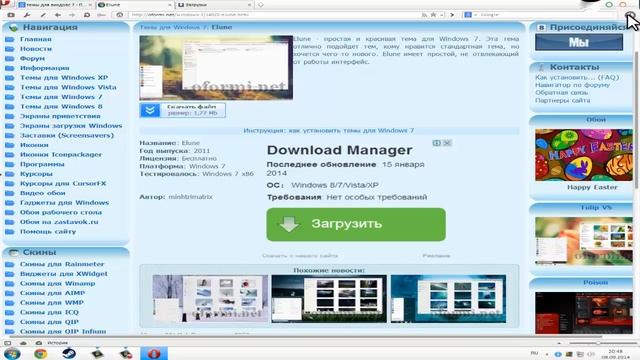Click Windows Start orb
This screenshot has height=360, width=640.
click(12, 353)
